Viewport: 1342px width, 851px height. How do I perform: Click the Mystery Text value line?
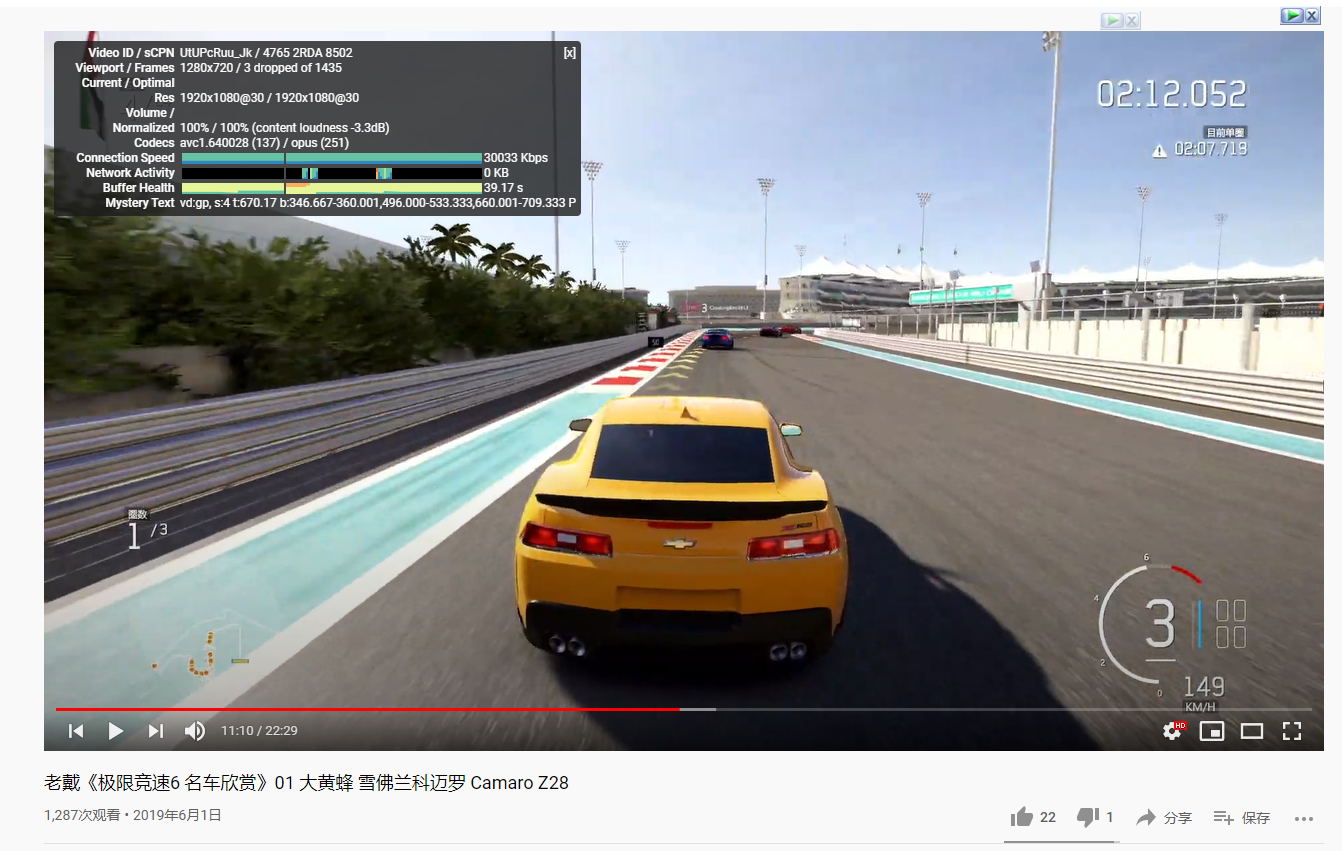pyautogui.click(x=378, y=203)
